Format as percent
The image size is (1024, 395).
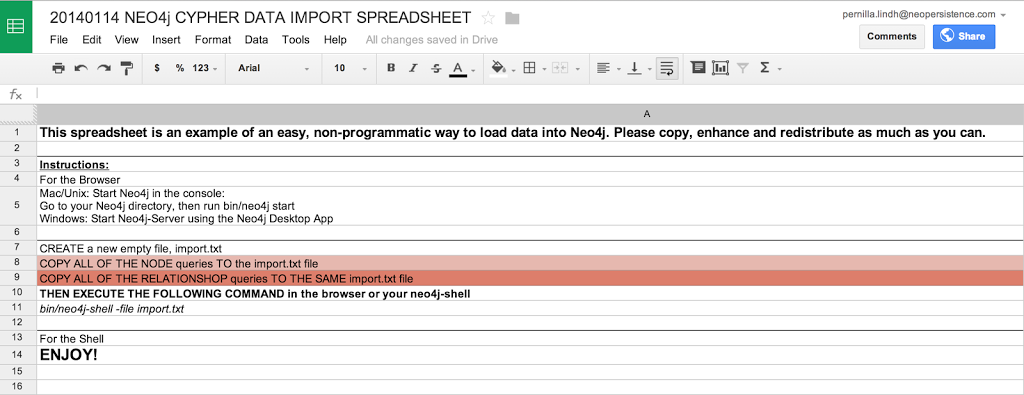[x=180, y=68]
